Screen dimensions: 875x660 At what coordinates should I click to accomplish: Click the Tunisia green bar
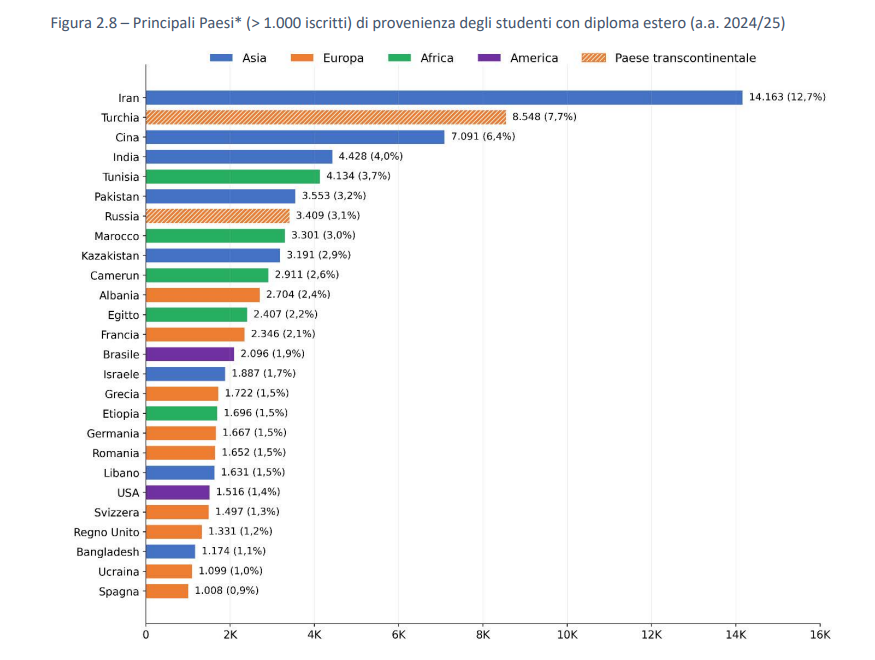pos(233,177)
